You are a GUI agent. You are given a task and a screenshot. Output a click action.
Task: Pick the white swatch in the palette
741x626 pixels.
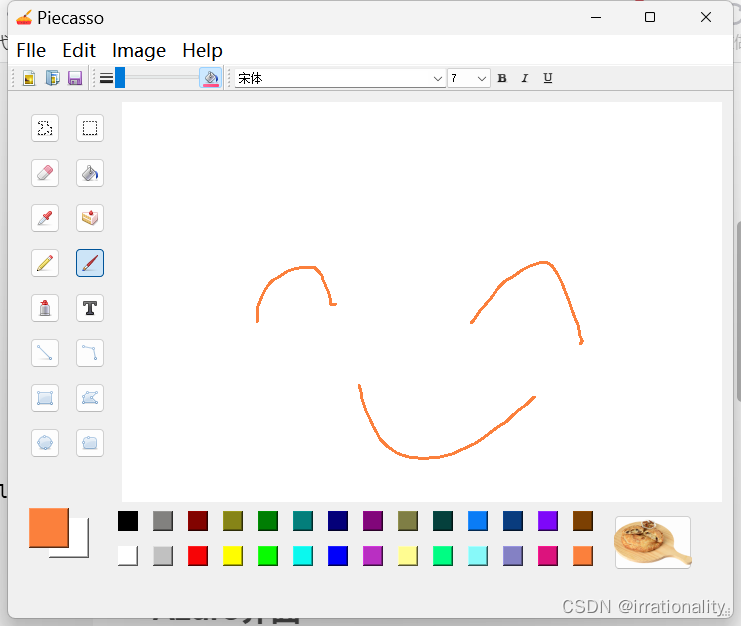(128, 556)
